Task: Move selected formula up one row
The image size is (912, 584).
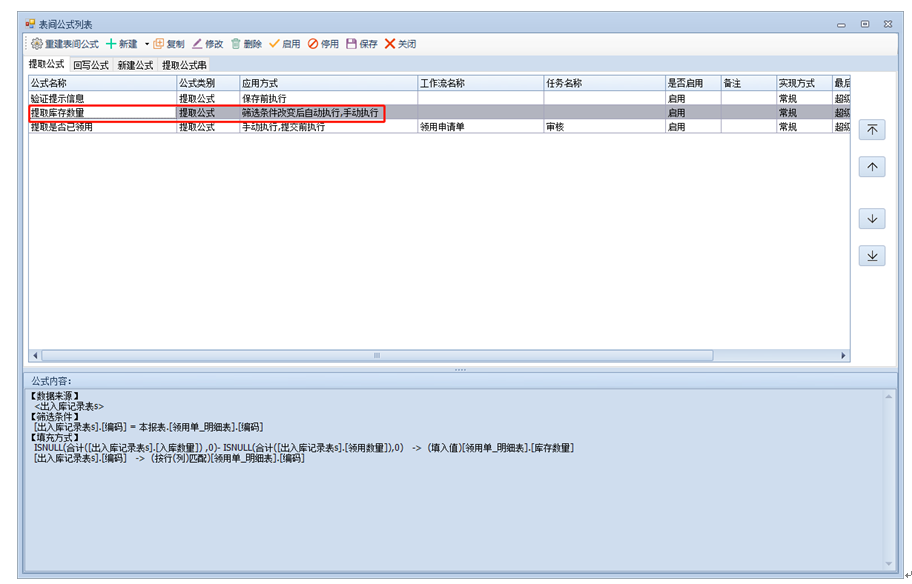Action: 872,167
